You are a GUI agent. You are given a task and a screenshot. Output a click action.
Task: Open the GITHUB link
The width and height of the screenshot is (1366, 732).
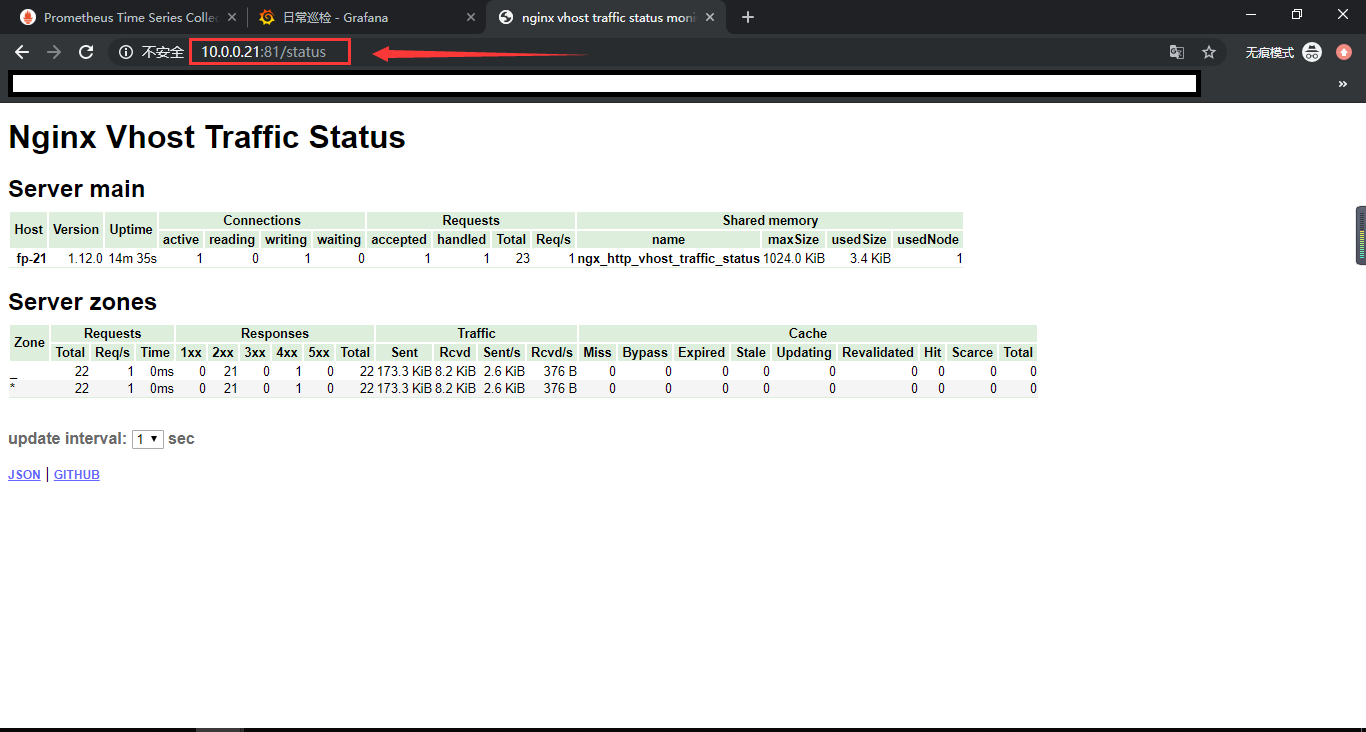click(77, 475)
